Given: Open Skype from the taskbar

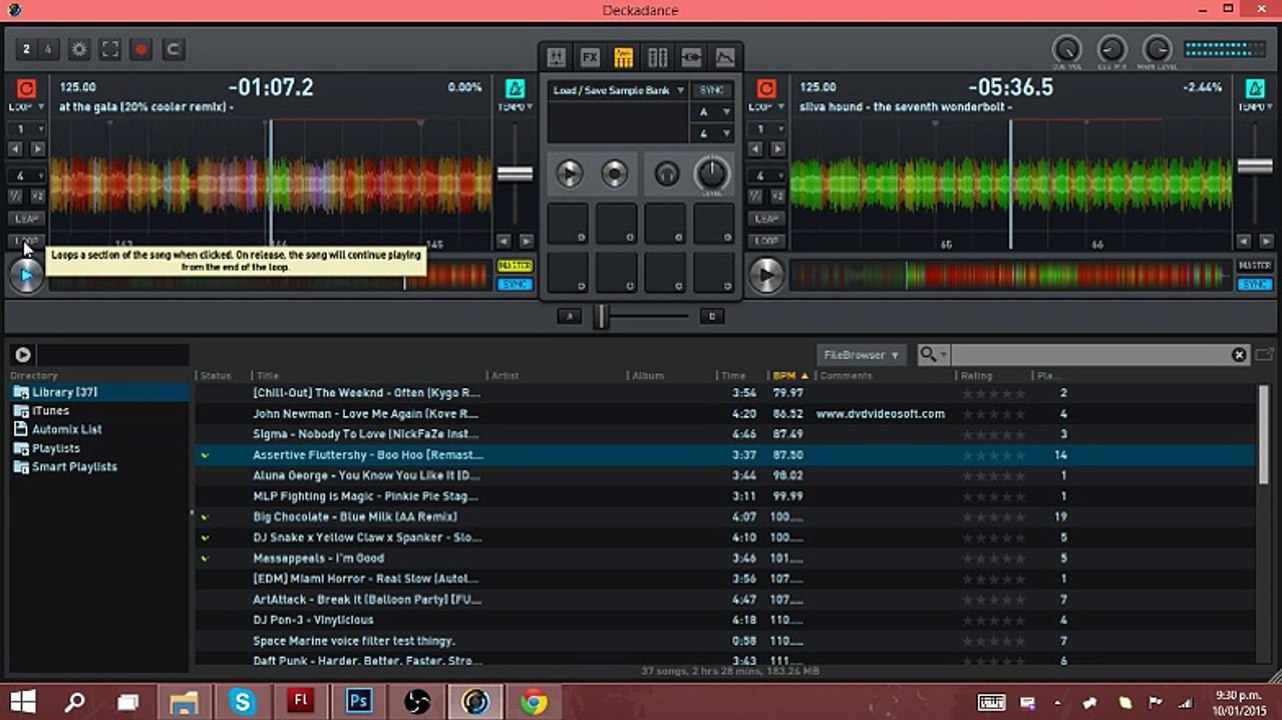Looking at the screenshot, I should click(x=242, y=702).
